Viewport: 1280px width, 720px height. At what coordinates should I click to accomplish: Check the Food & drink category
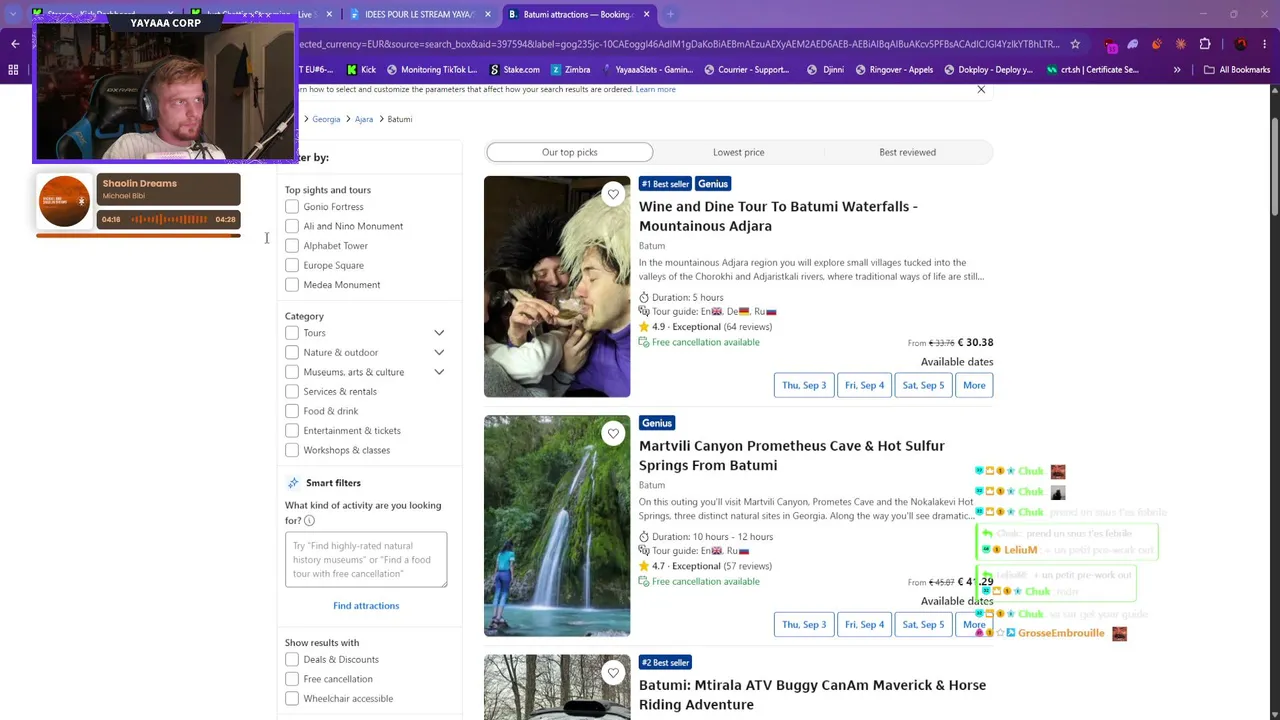click(292, 411)
